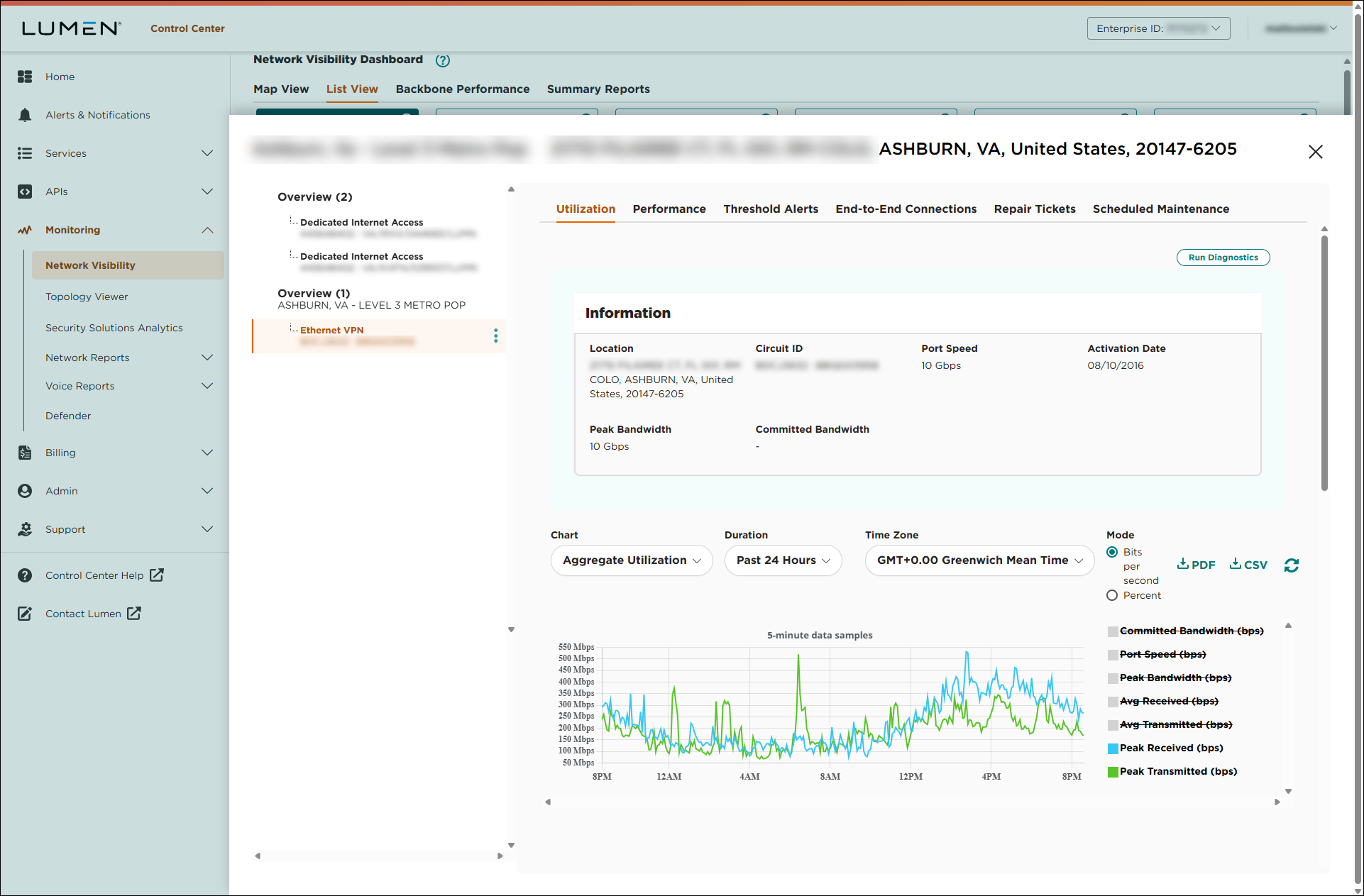Click the Run Diagnostics button
1364x896 pixels.
pyautogui.click(x=1222, y=257)
